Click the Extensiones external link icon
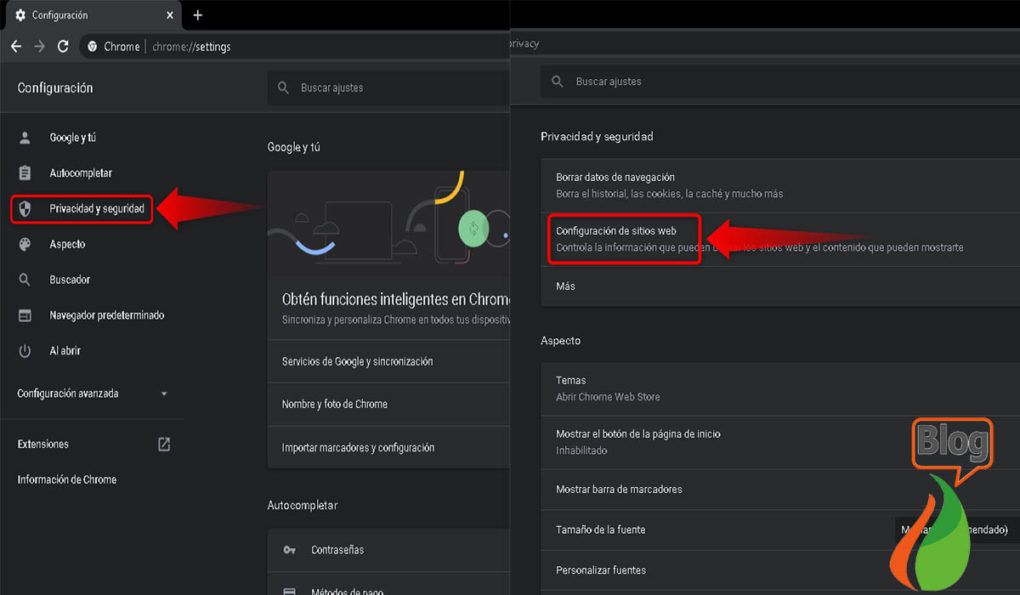1020x595 pixels. [x=164, y=444]
